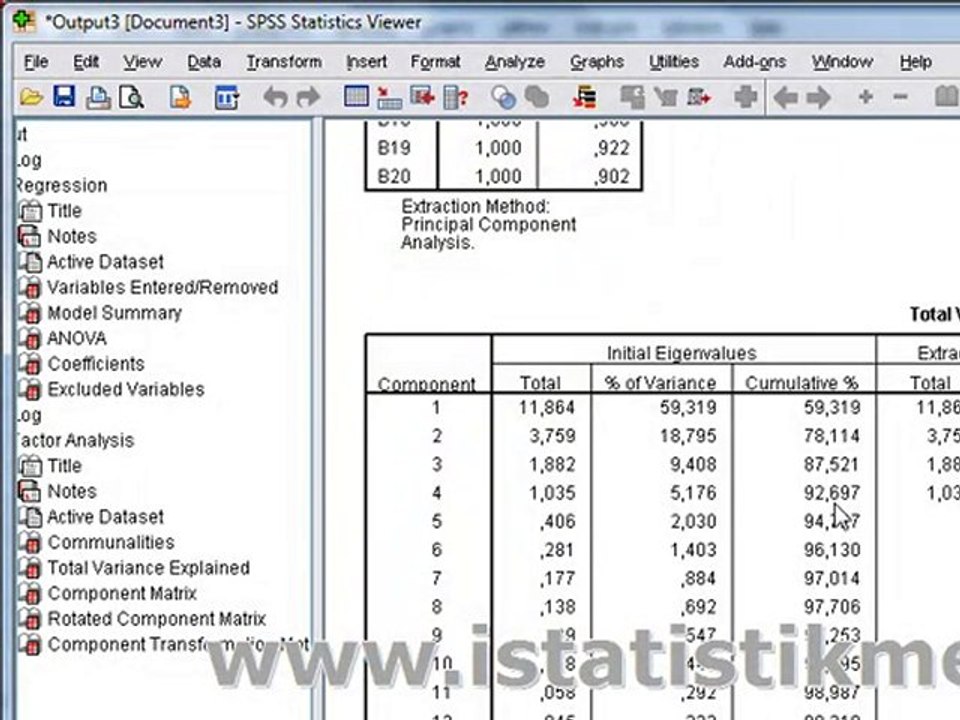Image resolution: width=960 pixels, height=720 pixels.
Task: Open the Edit menu
Action: pos(86,62)
